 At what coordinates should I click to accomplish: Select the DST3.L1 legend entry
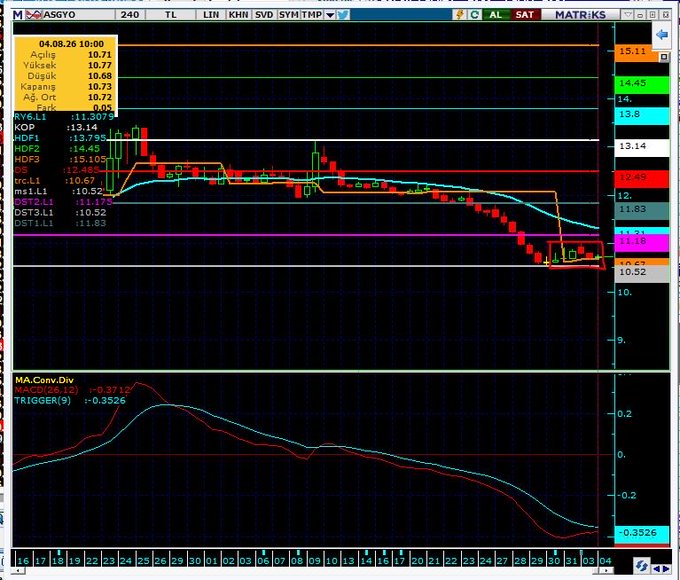coord(60,213)
